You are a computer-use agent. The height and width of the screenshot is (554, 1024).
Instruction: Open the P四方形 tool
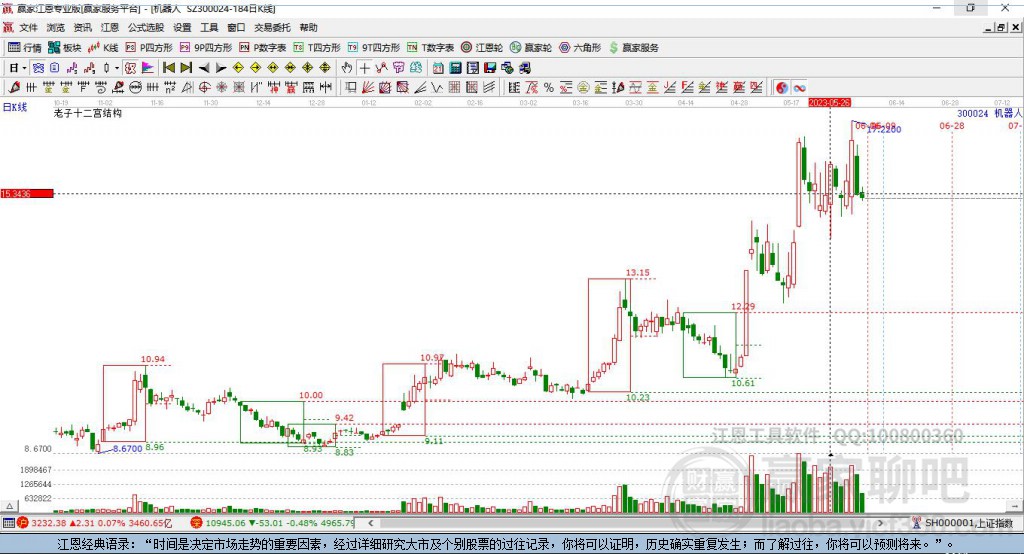coord(149,48)
